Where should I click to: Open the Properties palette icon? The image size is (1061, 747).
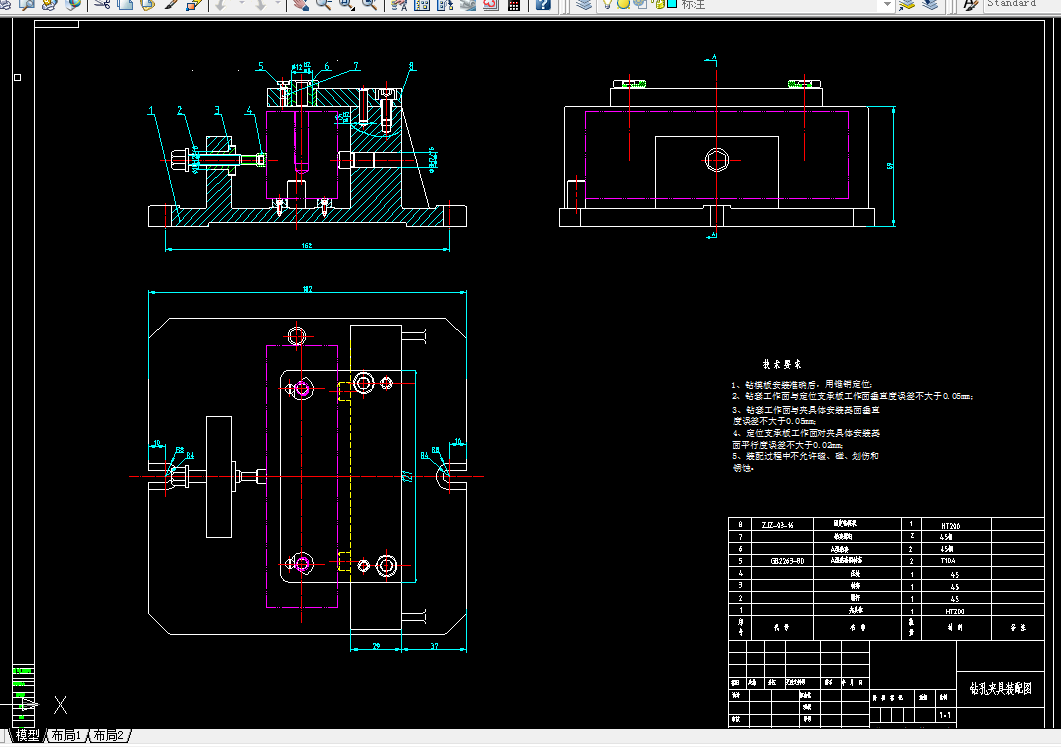coord(399,4)
